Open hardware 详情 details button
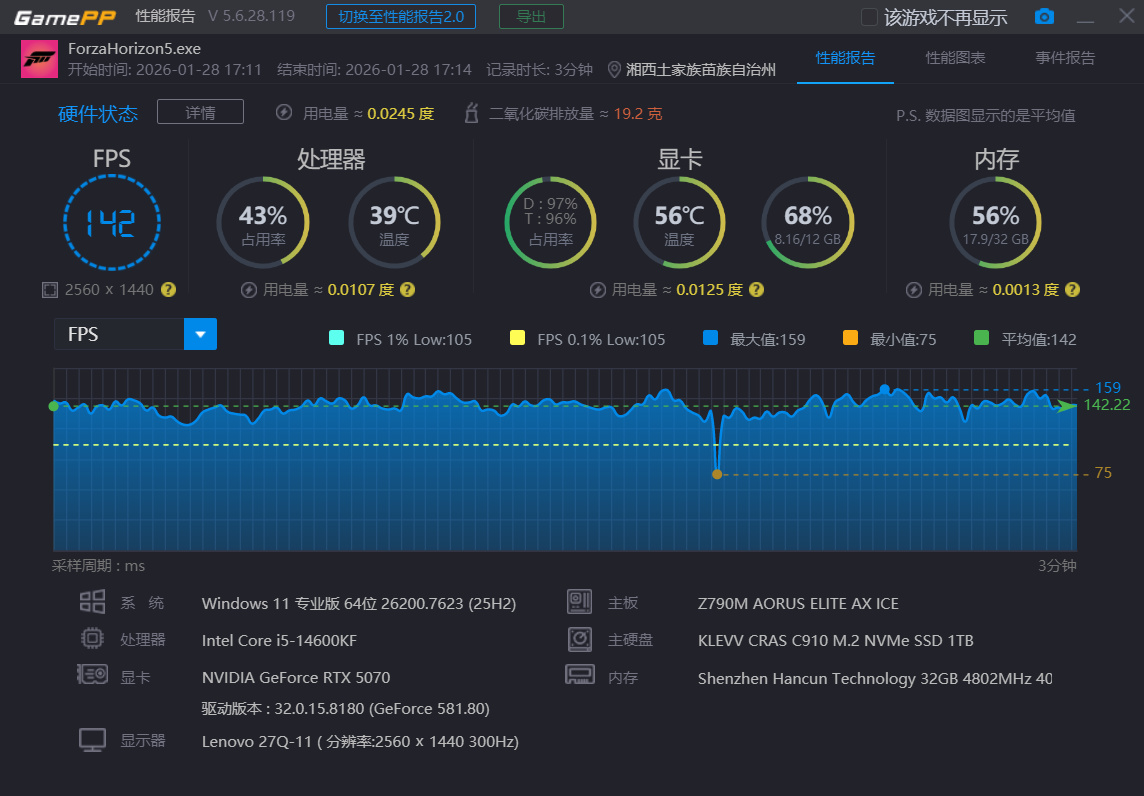The width and height of the screenshot is (1144, 796). (200, 112)
